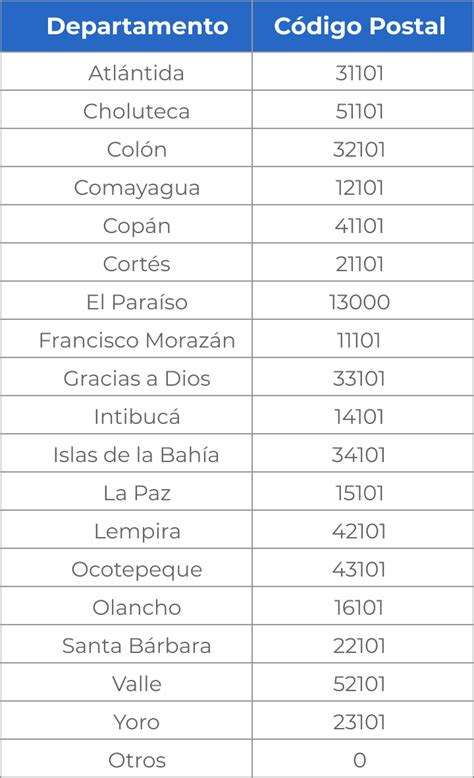
Task: Select postal code 31101 cell
Action: (x=363, y=71)
